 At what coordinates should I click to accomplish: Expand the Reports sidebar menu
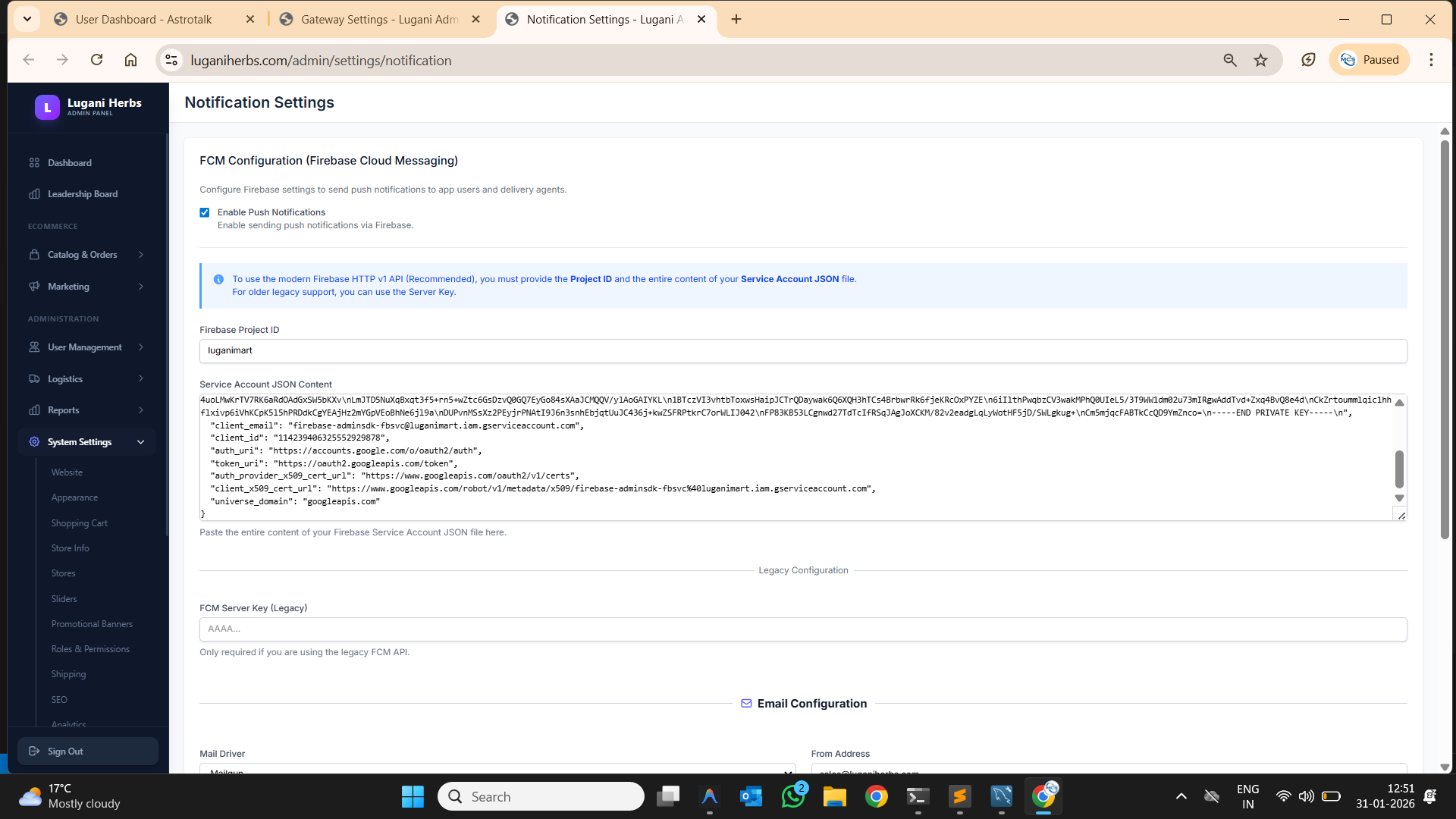click(x=141, y=410)
